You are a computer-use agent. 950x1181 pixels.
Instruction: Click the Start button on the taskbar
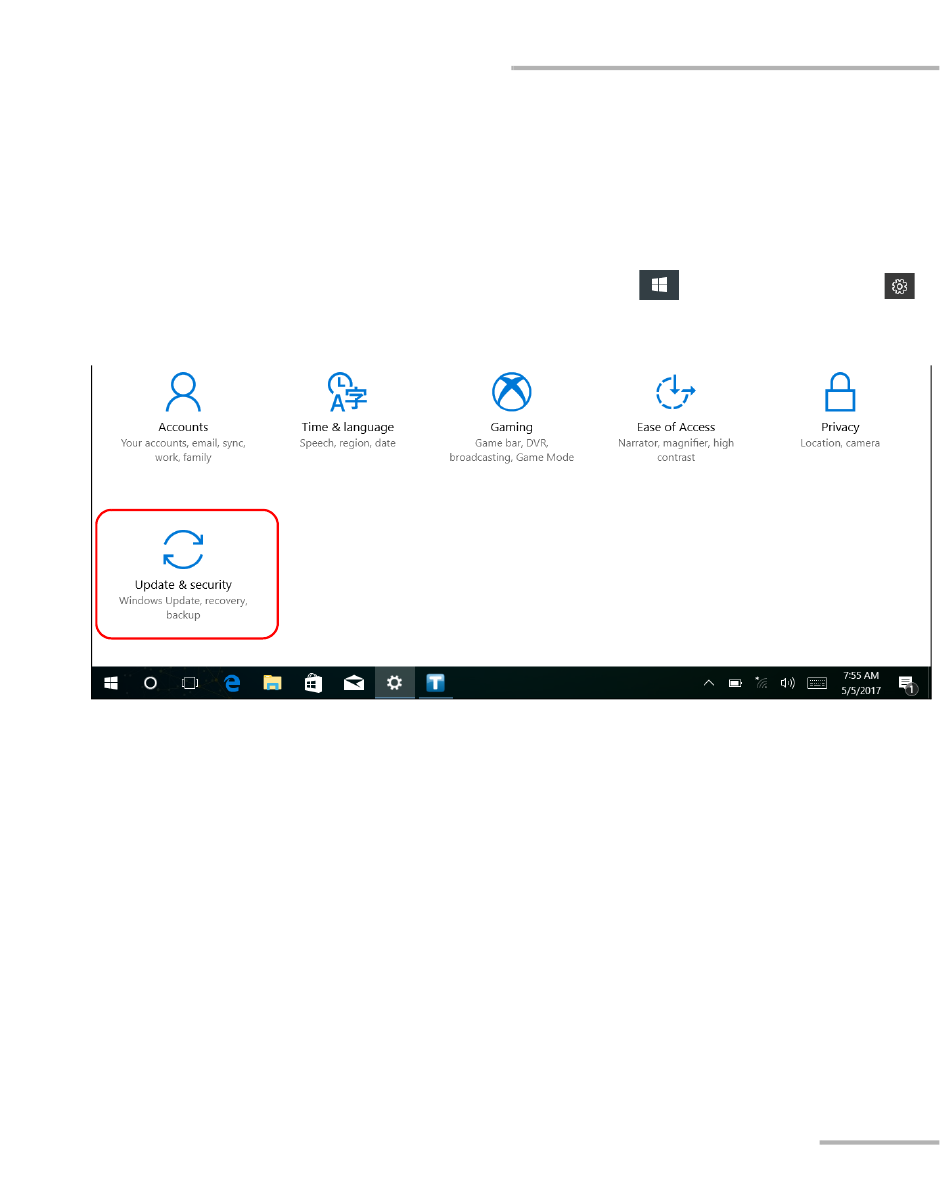[x=111, y=683]
